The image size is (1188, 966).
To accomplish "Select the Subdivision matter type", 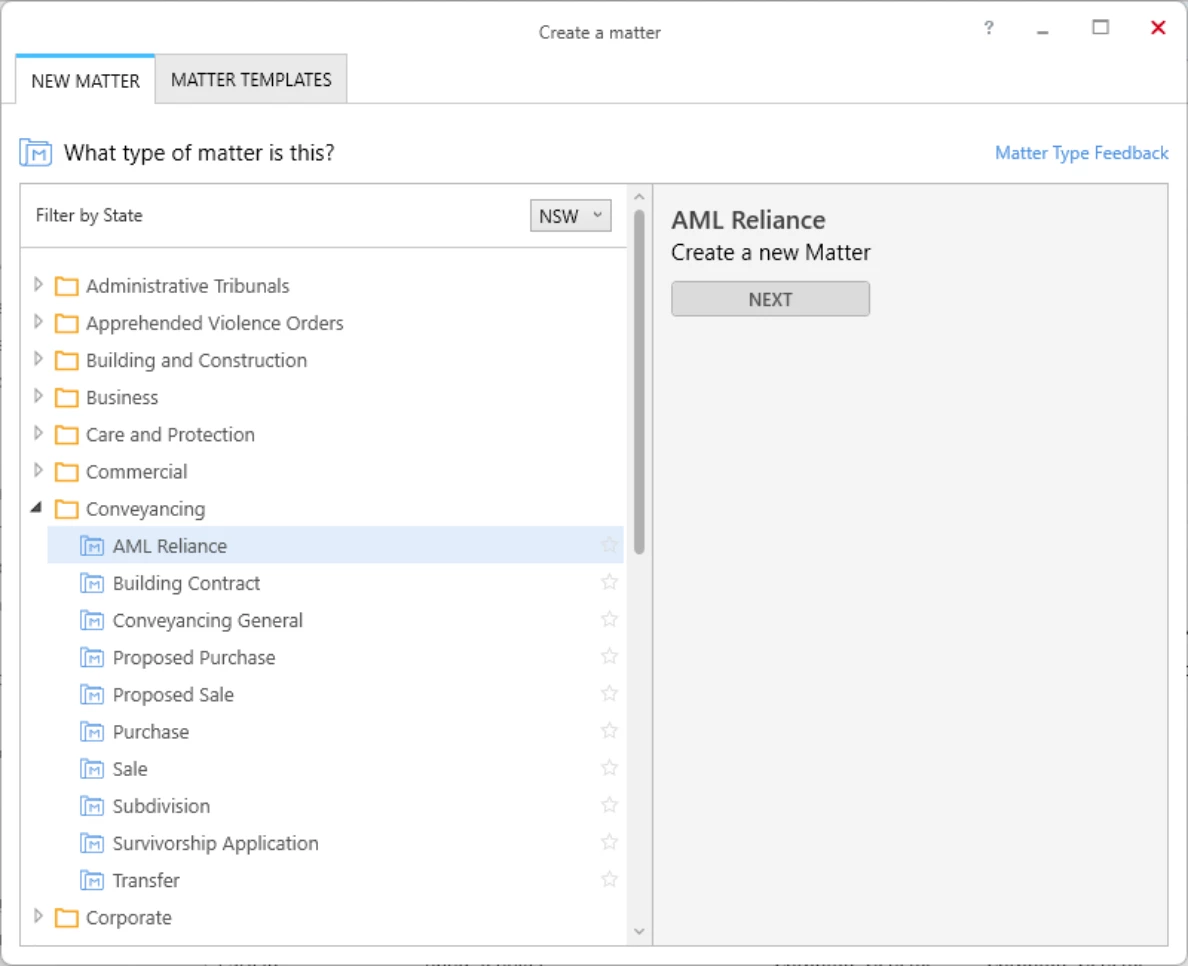I will pyautogui.click(x=336, y=805).
